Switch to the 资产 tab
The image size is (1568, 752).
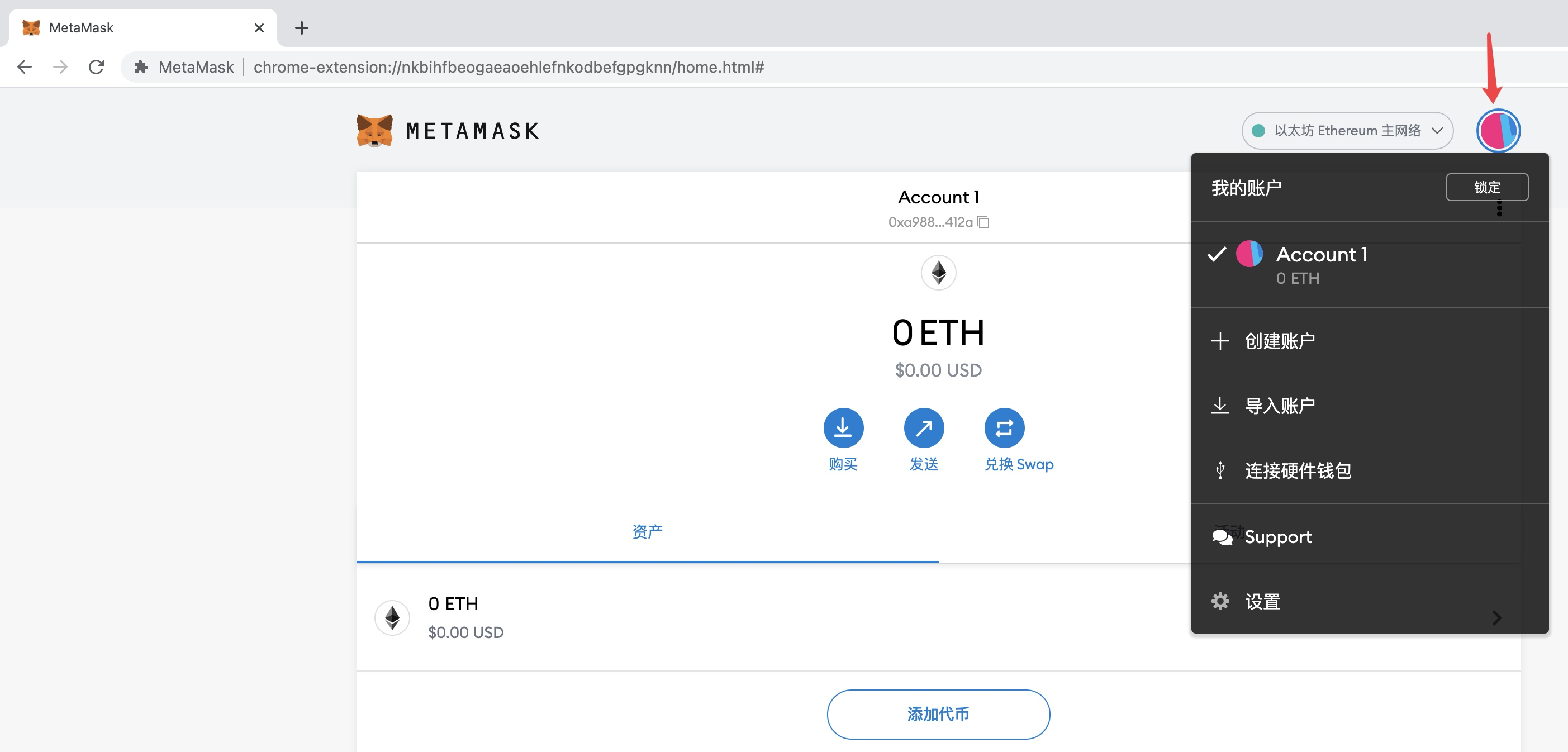(x=647, y=531)
